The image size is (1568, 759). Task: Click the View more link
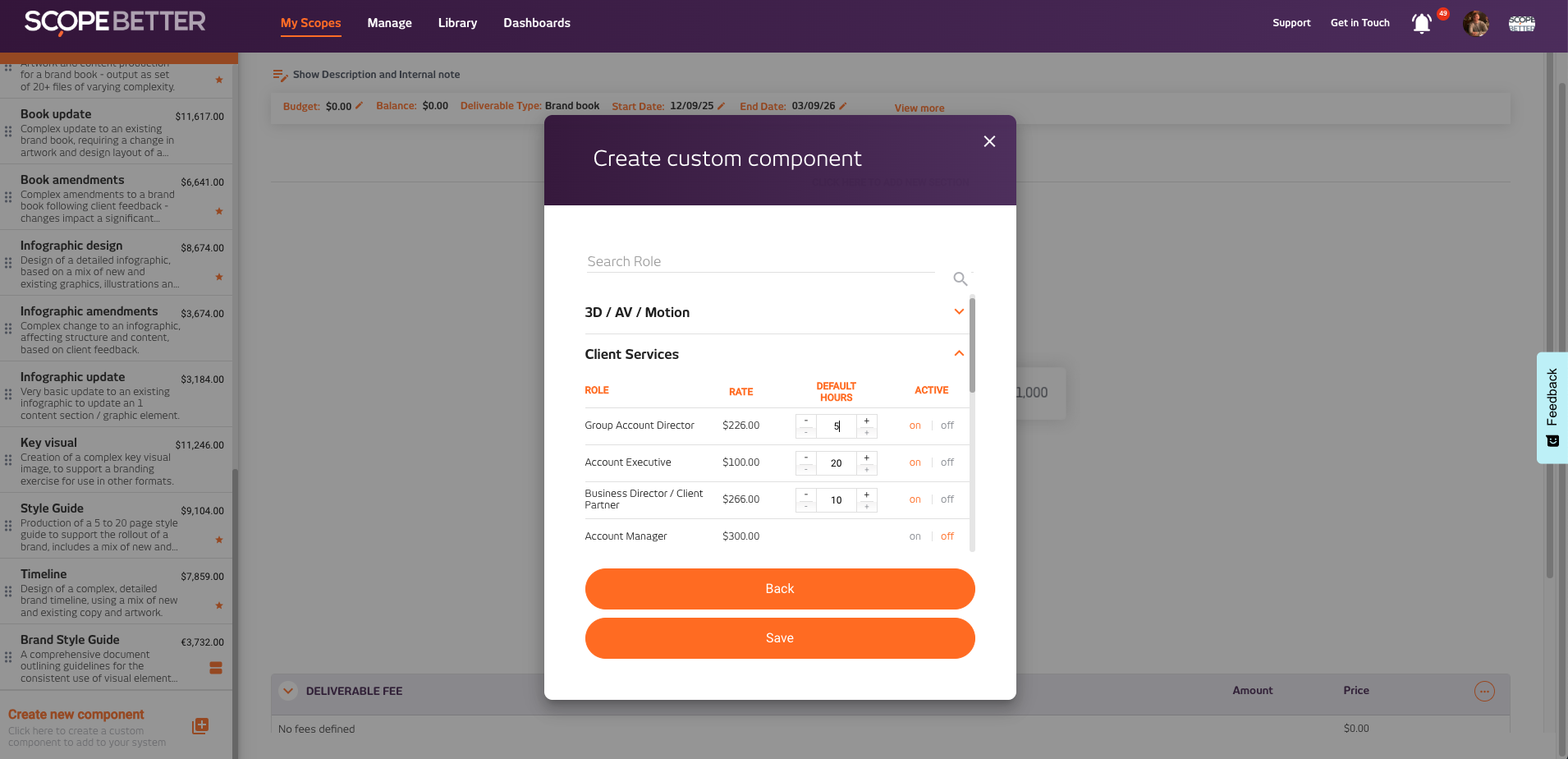pyautogui.click(x=919, y=108)
